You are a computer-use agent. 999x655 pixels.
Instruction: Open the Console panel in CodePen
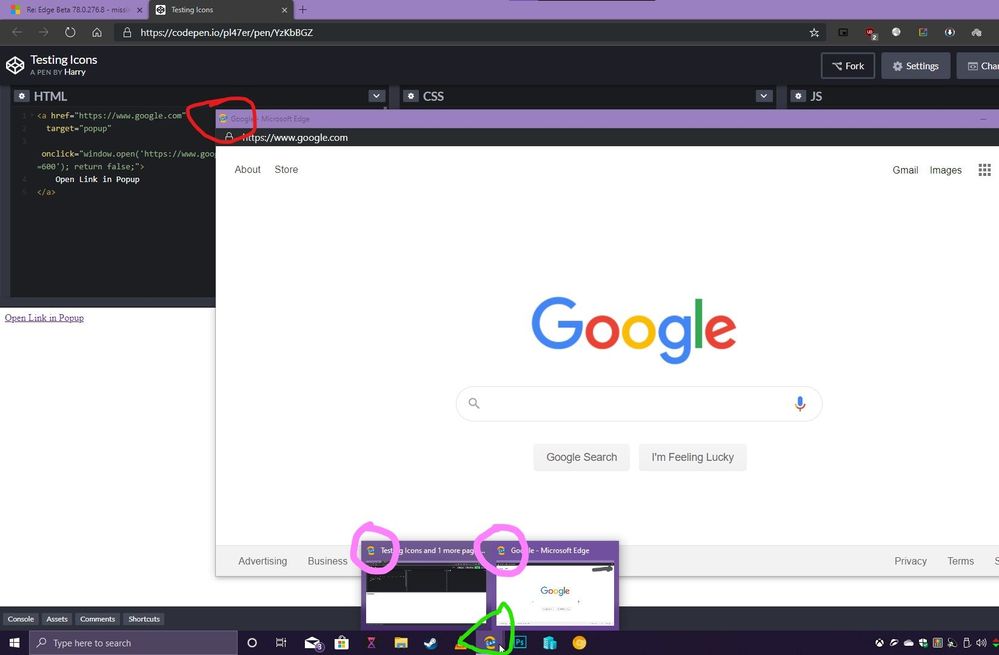21,619
